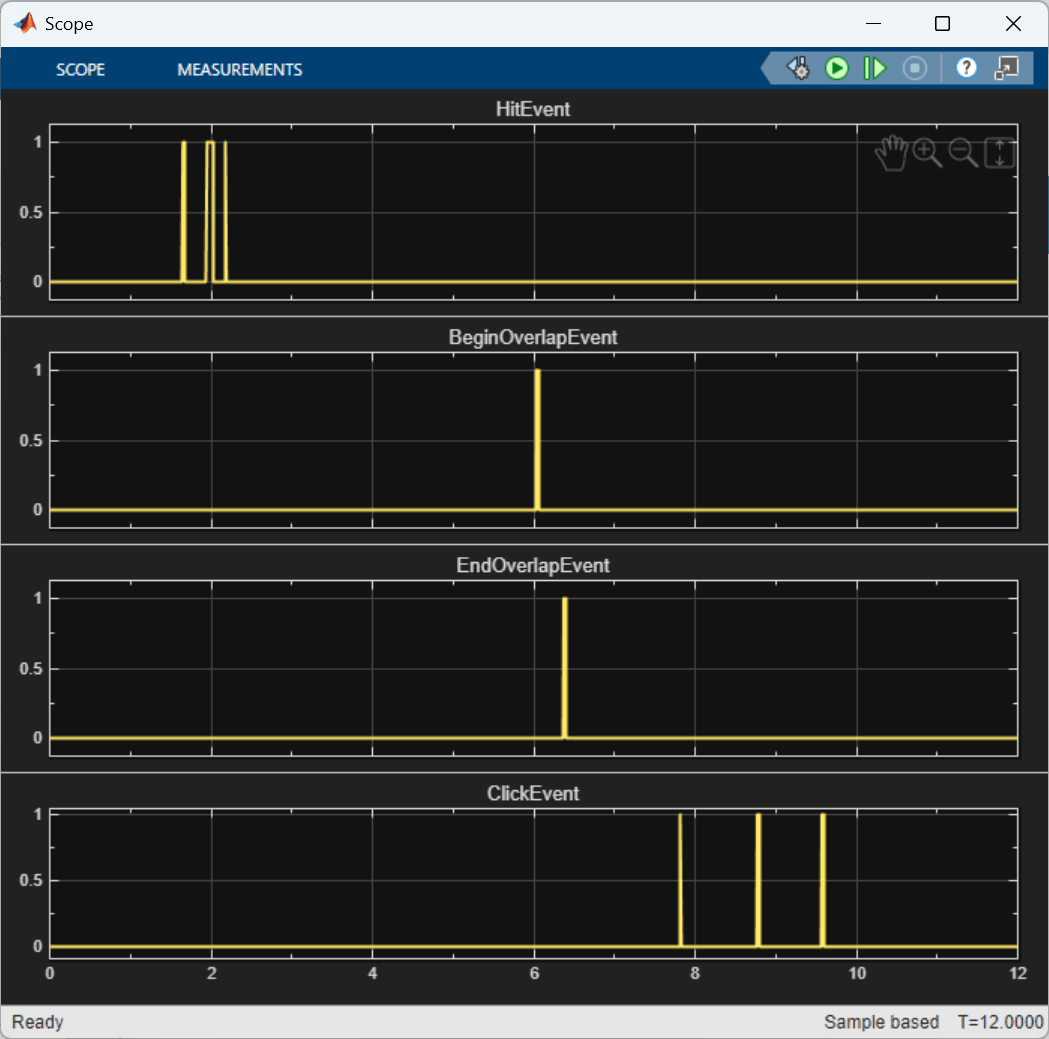The image size is (1049, 1039).
Task: Click the MATLAB logo in the title bar
Action: tap(25, 22)
